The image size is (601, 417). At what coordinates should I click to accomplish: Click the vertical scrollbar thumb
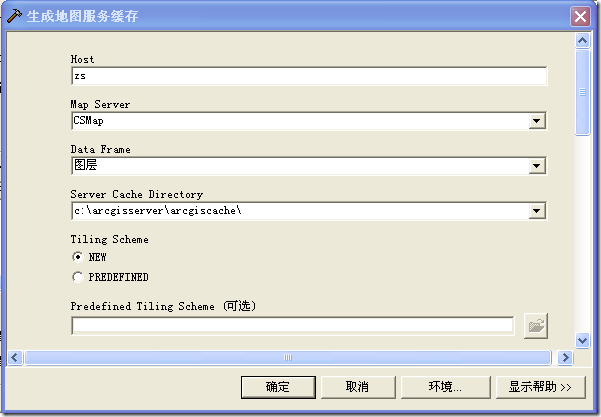coord(583,92)
